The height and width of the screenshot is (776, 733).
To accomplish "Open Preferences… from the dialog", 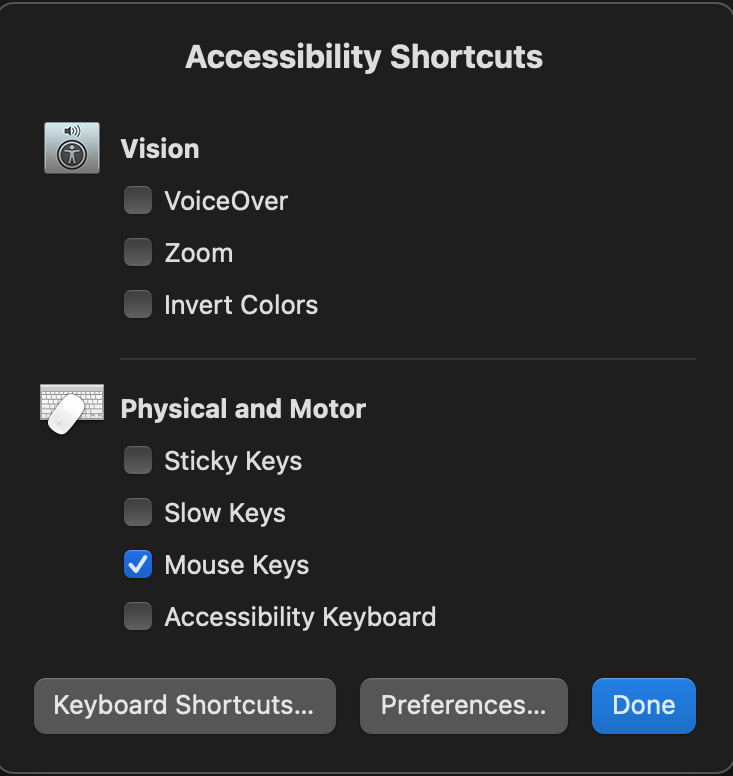I will 463,706.
